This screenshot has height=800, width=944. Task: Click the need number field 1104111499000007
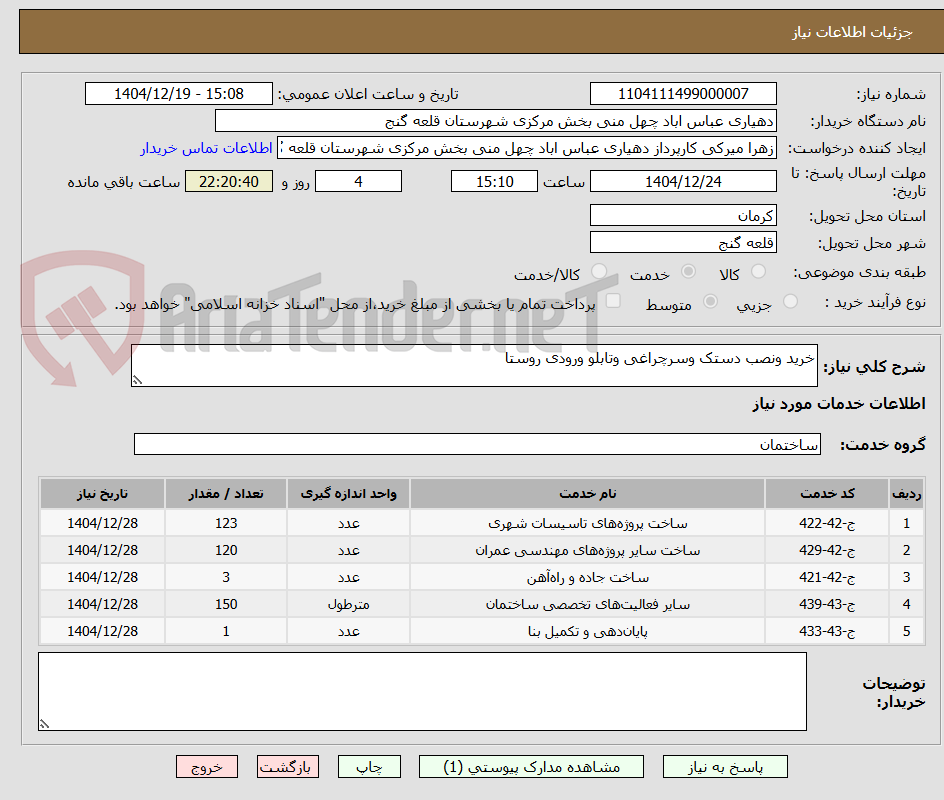click(x=683, y=94)
